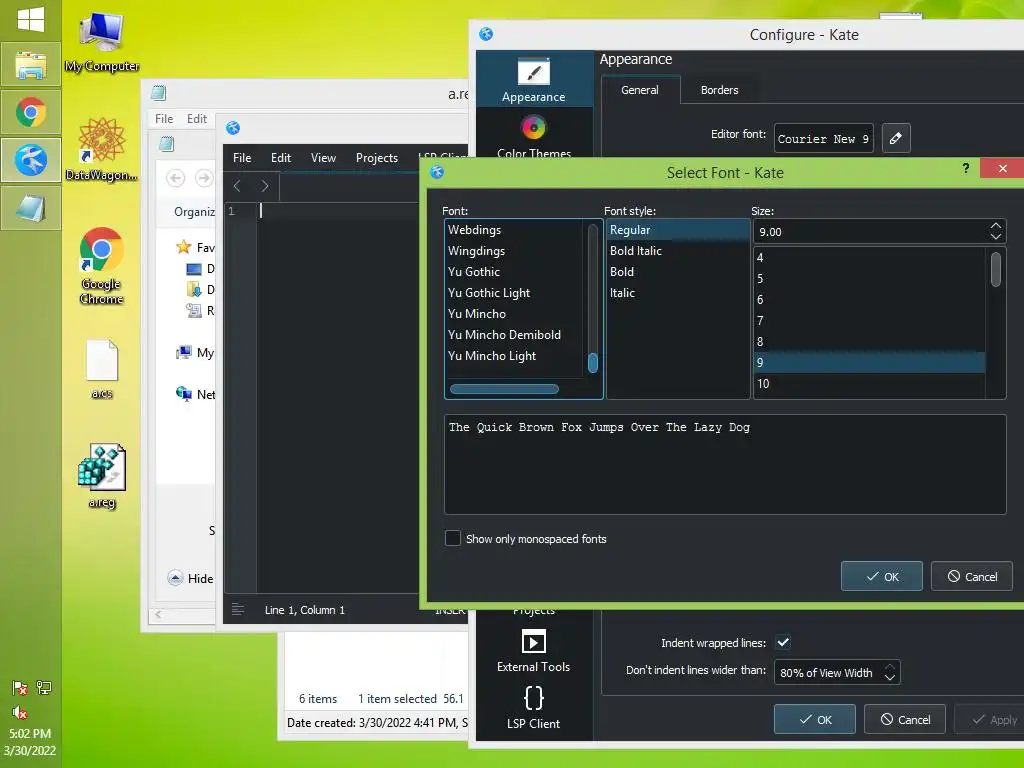Open the Edit menu in a.reg window
Screen dimensions: 1024x768
(197, 118)
